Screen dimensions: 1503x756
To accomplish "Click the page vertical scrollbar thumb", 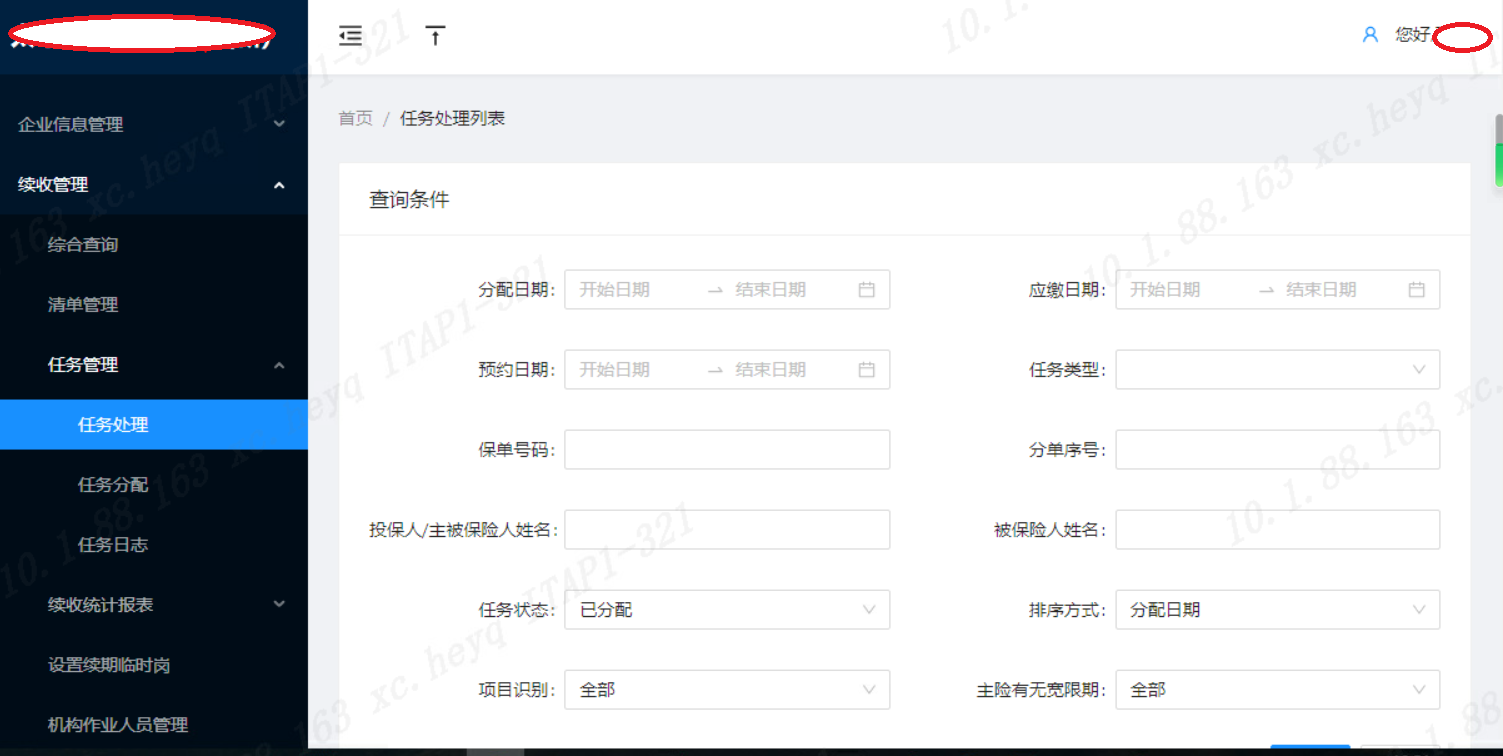I will pyautogui.click(x=1498, y=150).
